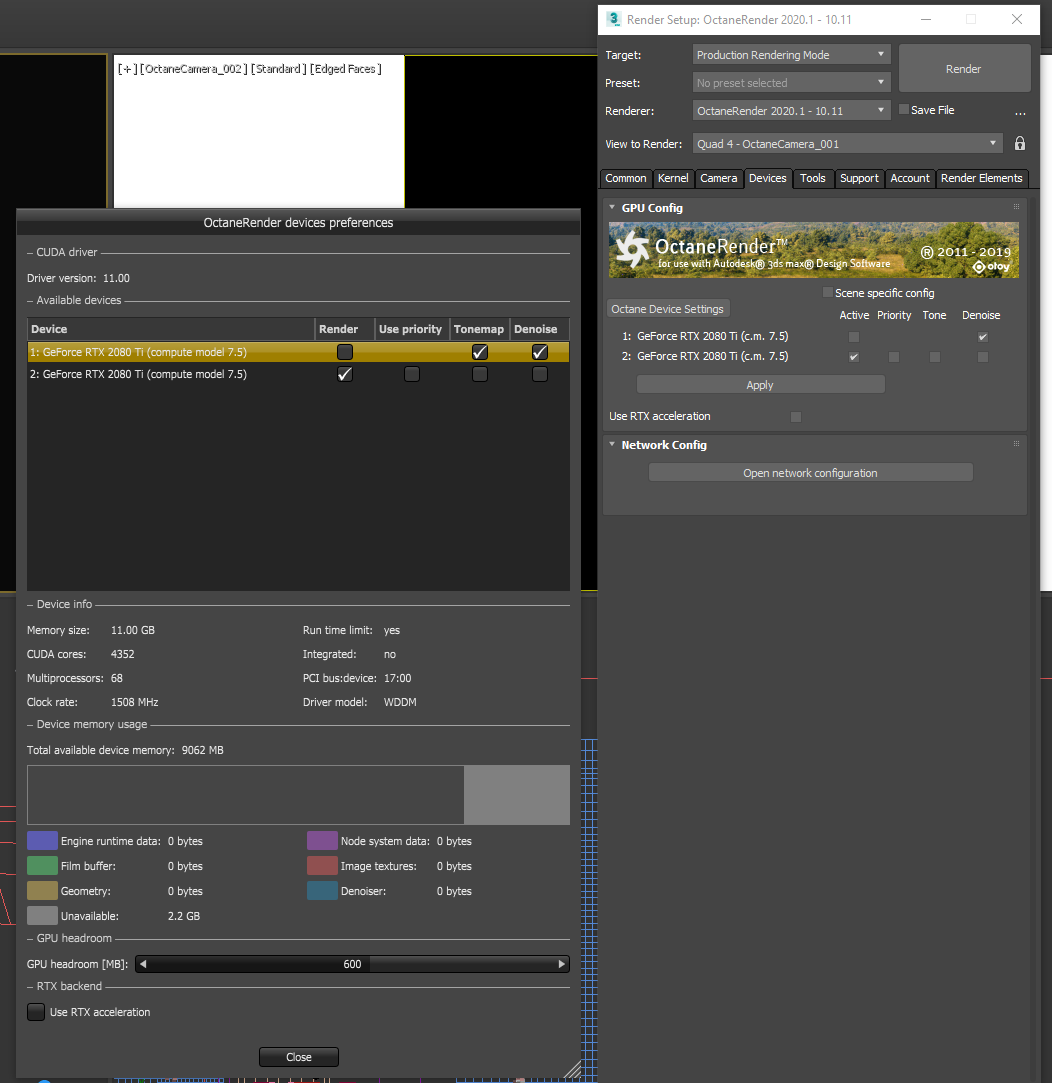This screenshot has width=1052, height=1083.
Task: Select device row 1: GeForce RTX 2080 Ti
Action: pyautogui.click(x=298, y=352)
